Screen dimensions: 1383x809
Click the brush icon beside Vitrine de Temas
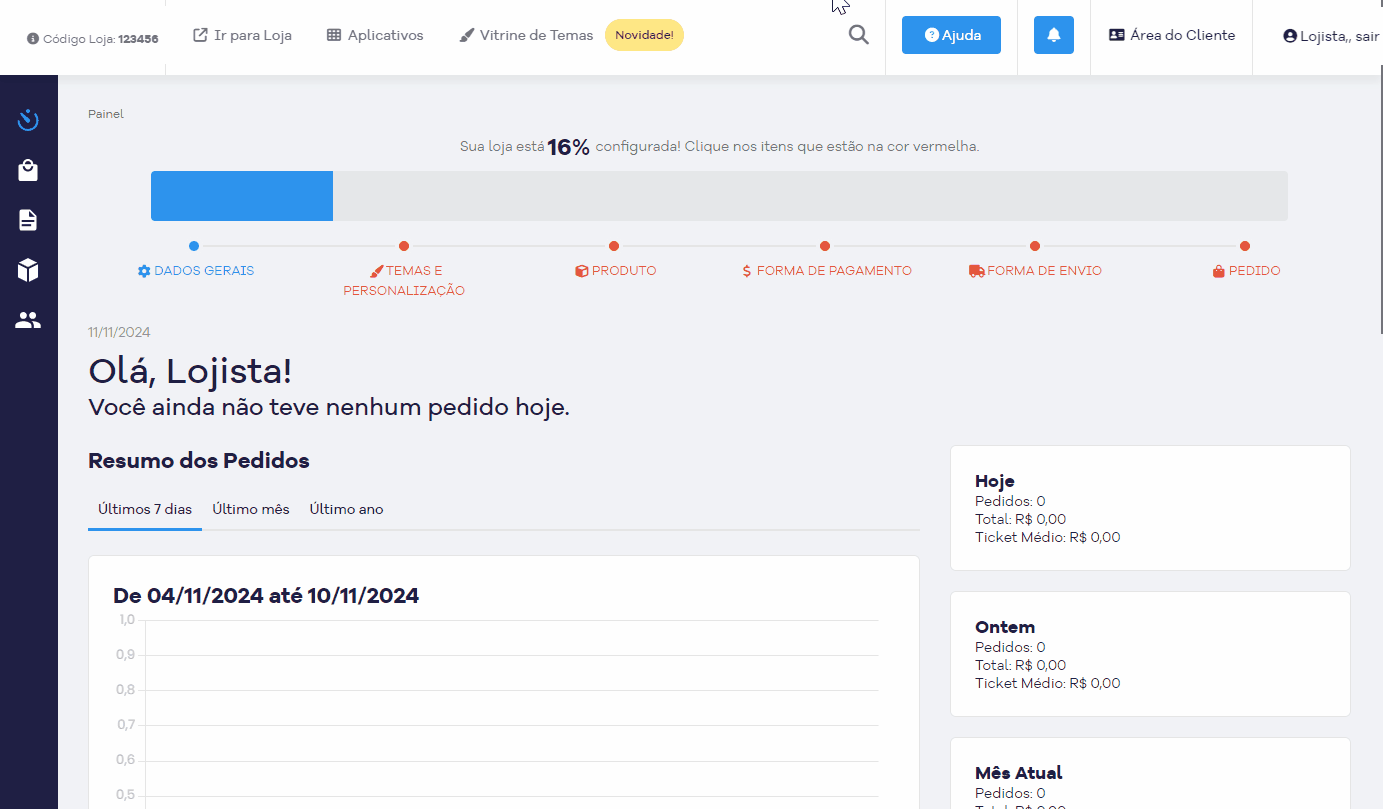[x=466, y=36]
